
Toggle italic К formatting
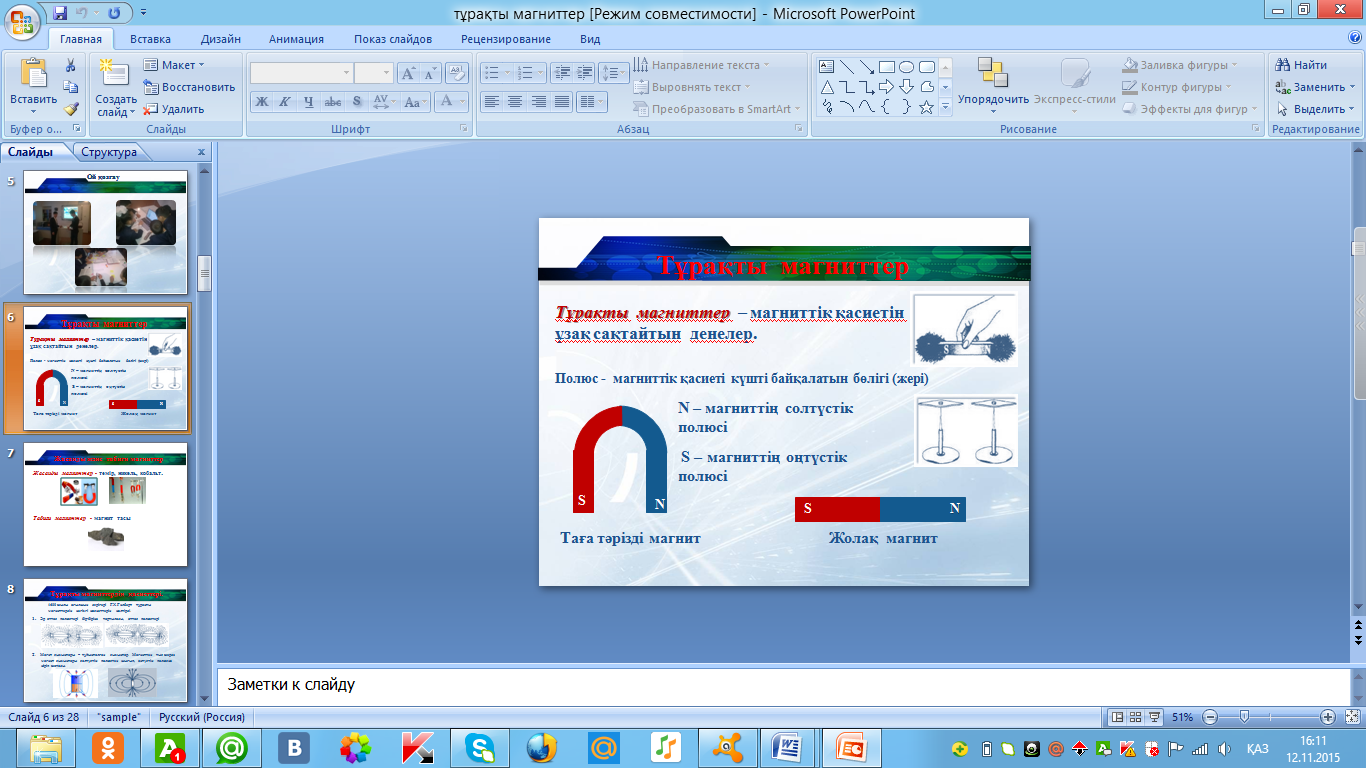(x=284, y=101)
